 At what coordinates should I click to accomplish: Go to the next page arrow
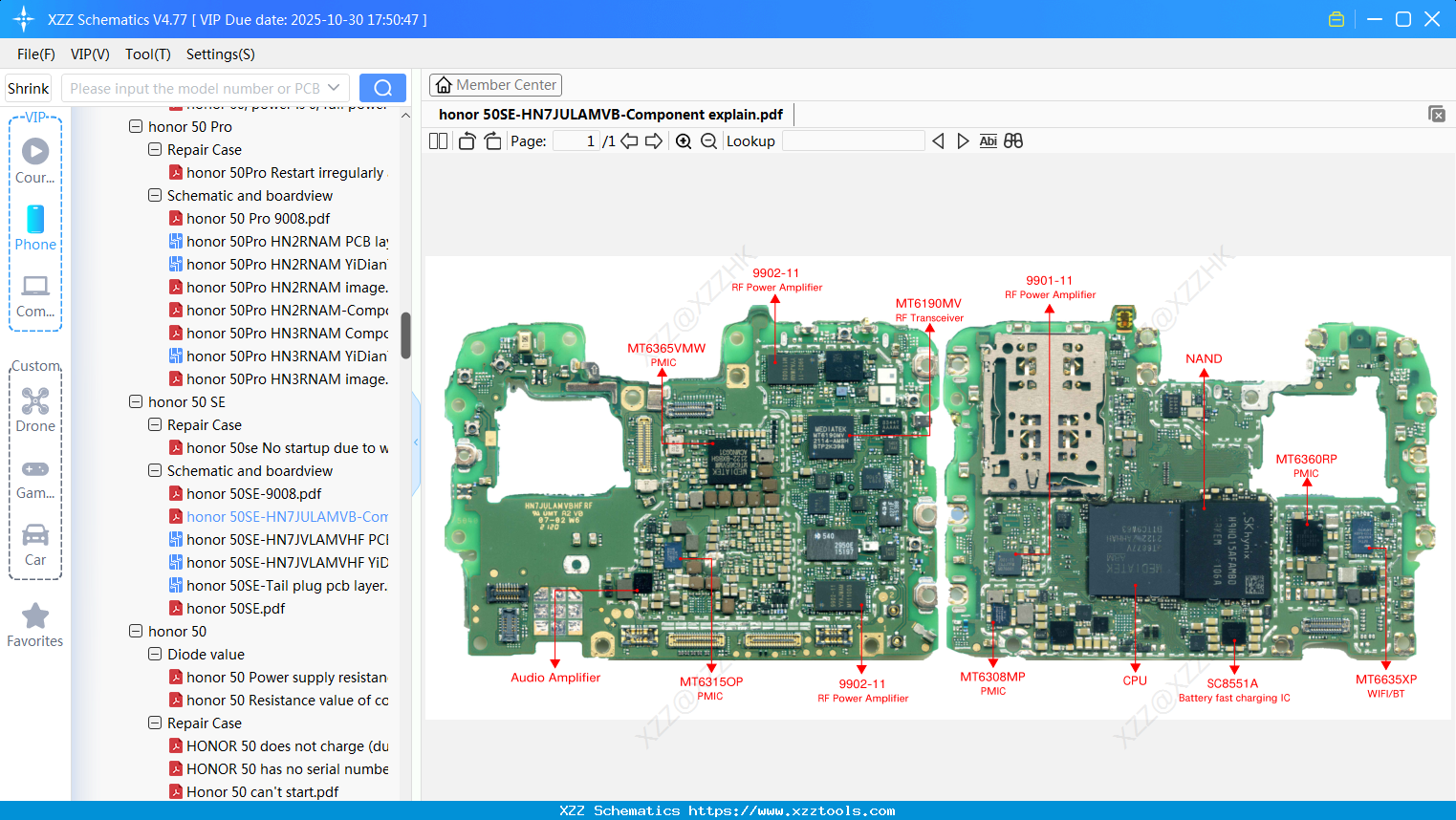654,141
